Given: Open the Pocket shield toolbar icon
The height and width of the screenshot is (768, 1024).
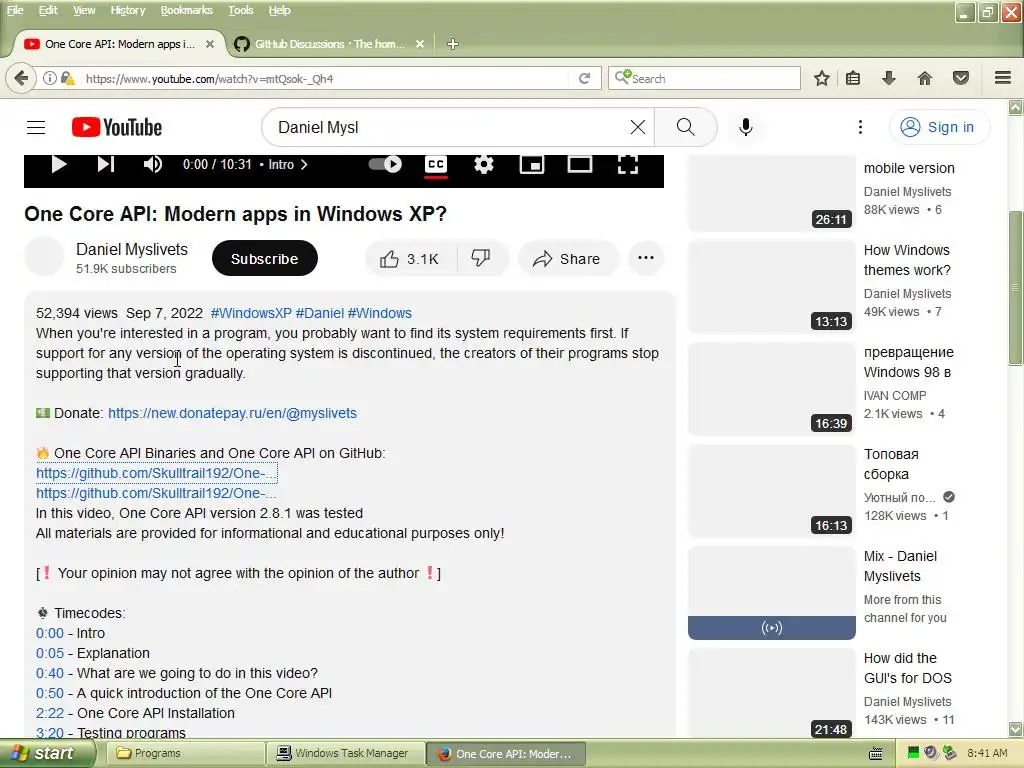Looking at the screenshot, I should 961,78.
